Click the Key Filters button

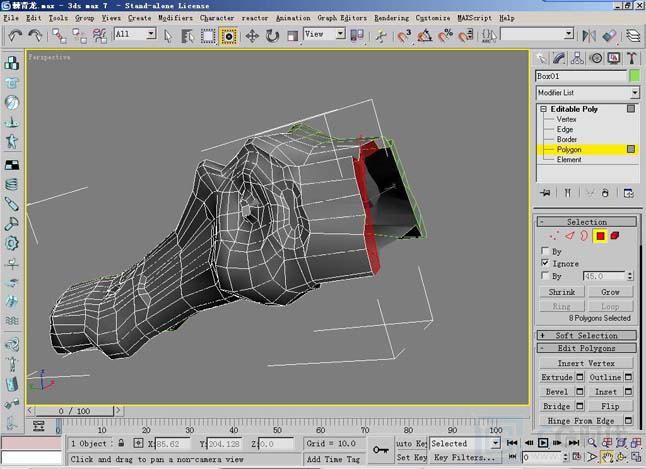(x=465, y=457)
